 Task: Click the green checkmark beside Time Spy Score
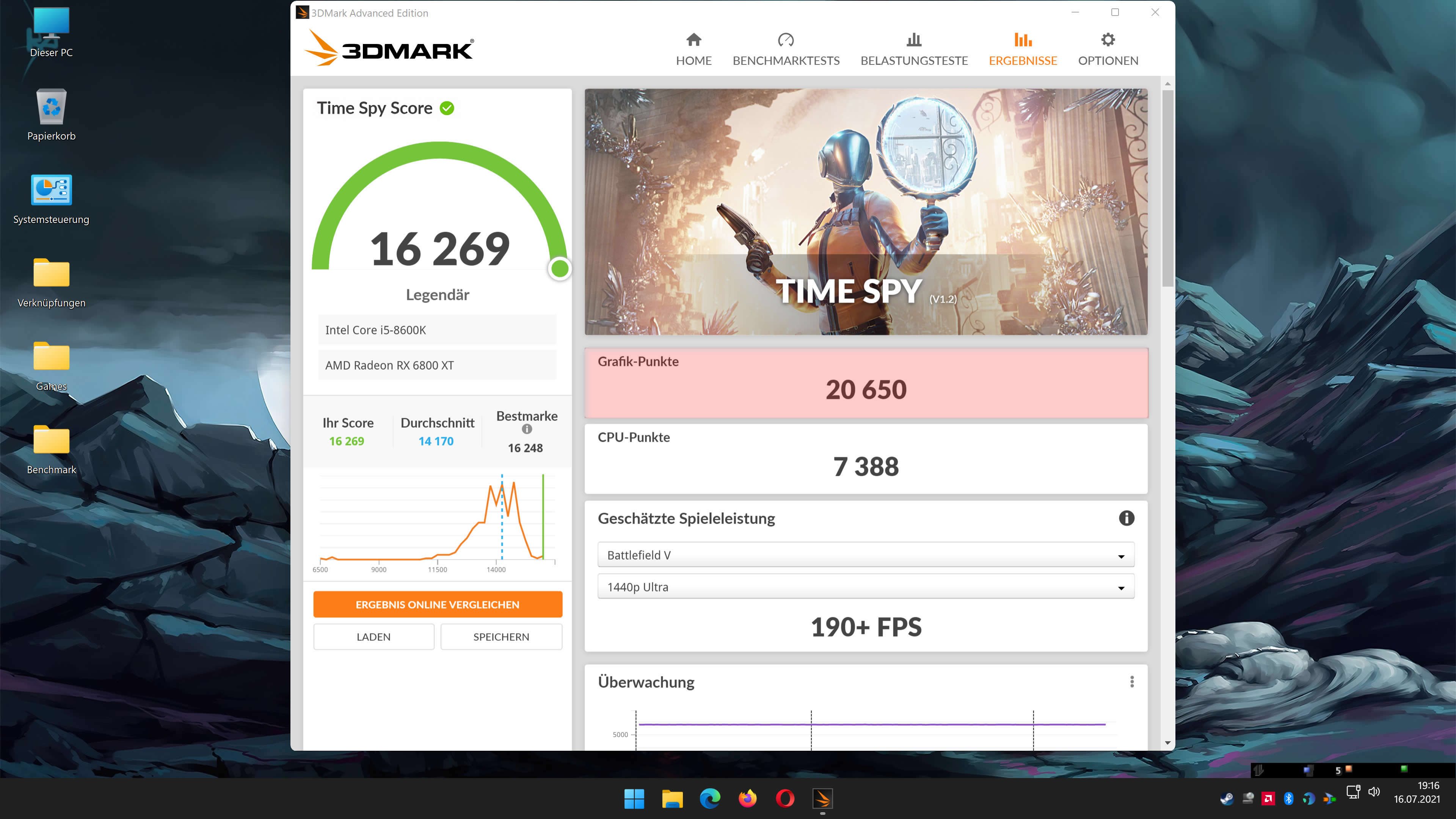pyautogui.click(x=447, y=108)
